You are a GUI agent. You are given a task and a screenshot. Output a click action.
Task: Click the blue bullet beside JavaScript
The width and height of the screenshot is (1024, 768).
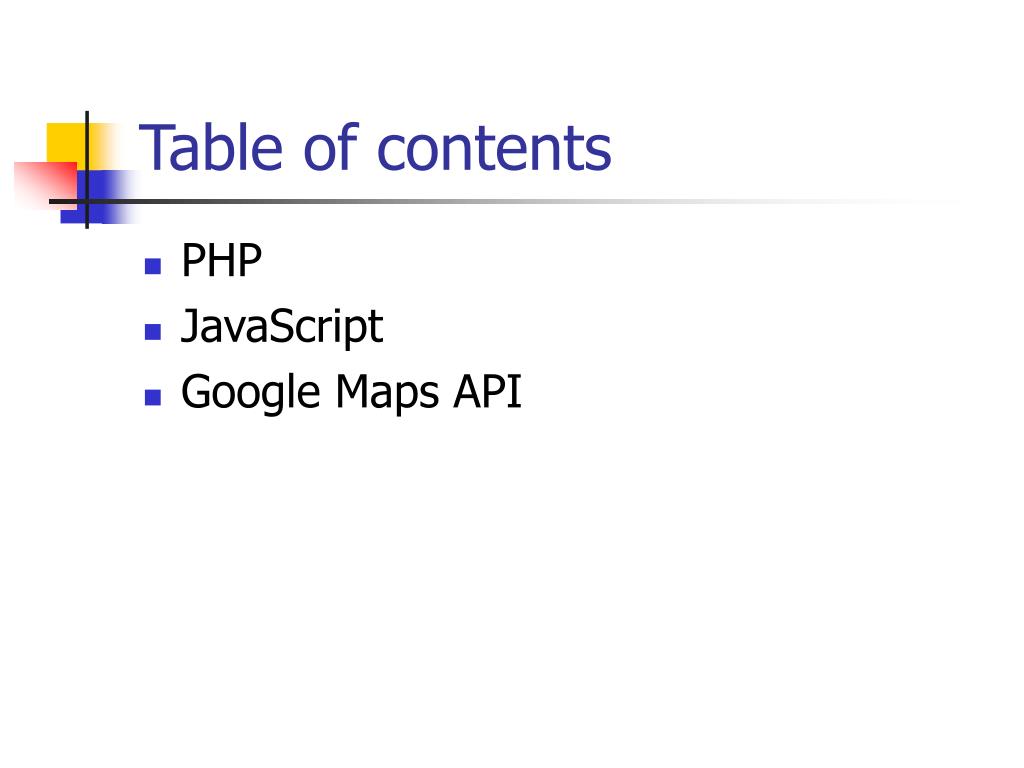153,332
